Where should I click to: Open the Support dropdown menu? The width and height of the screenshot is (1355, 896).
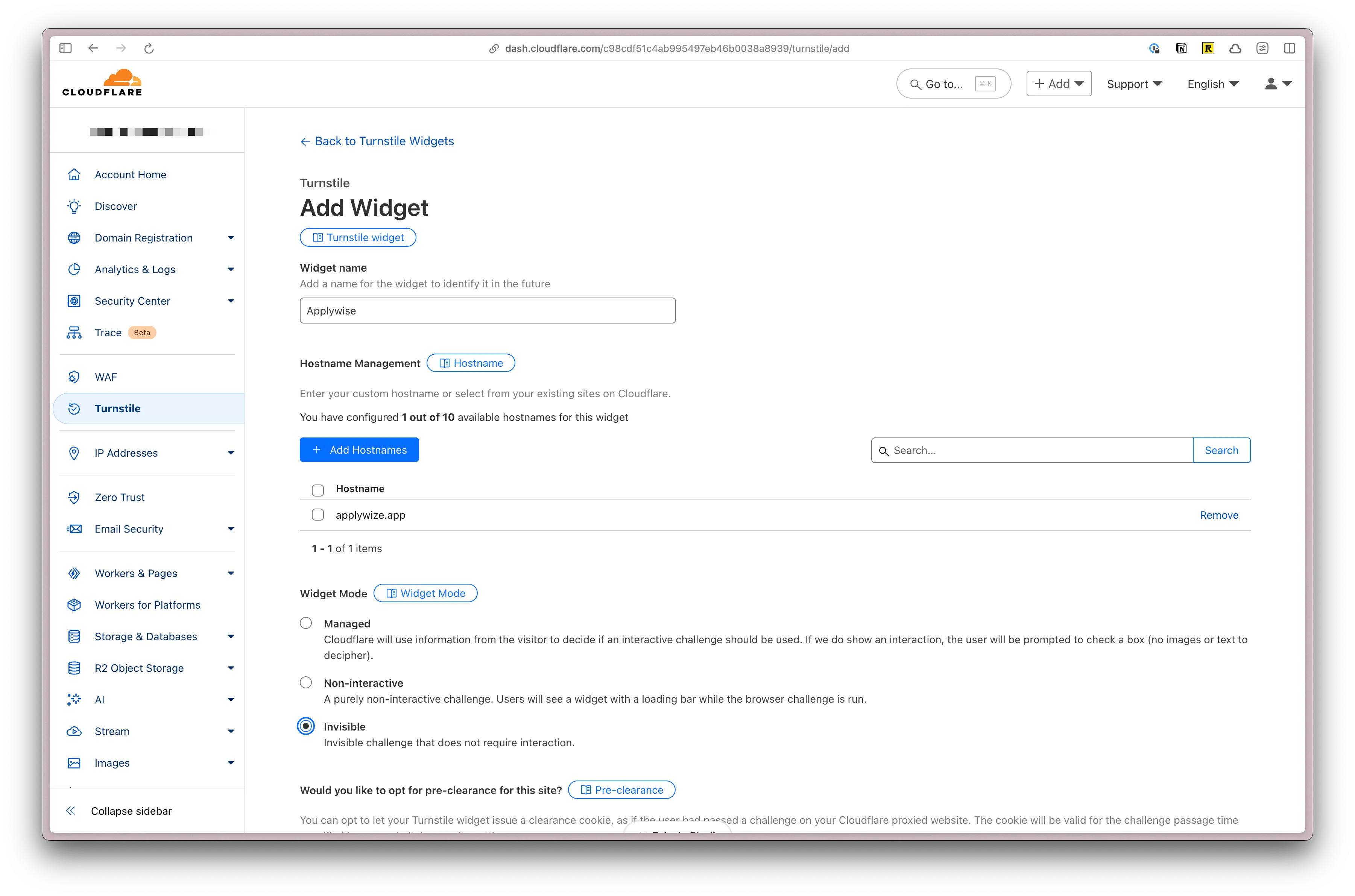(x=1135, y=84)
